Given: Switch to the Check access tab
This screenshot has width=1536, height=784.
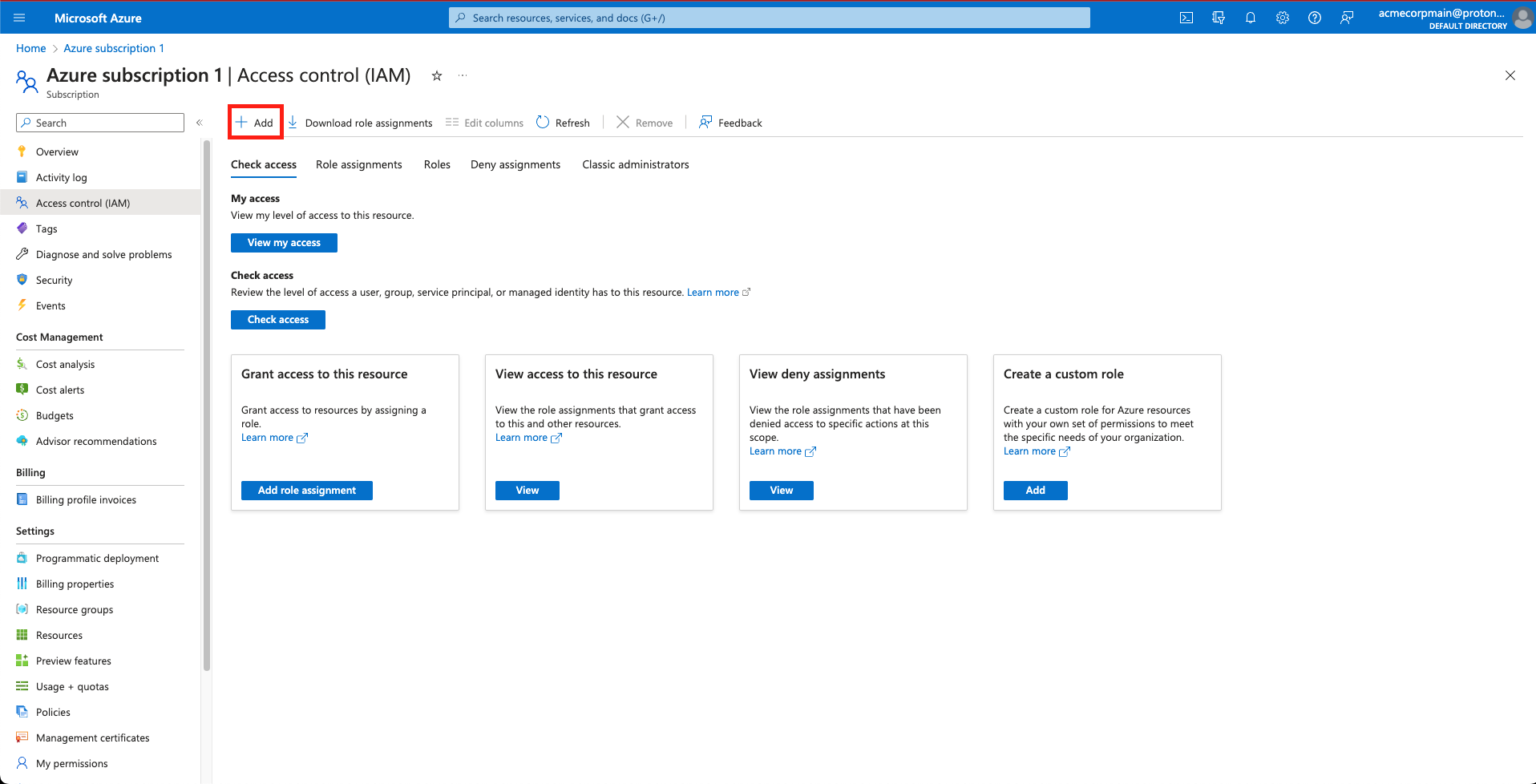Looking at the screenshot, I should pyautogui.click(x=264, y=164).
